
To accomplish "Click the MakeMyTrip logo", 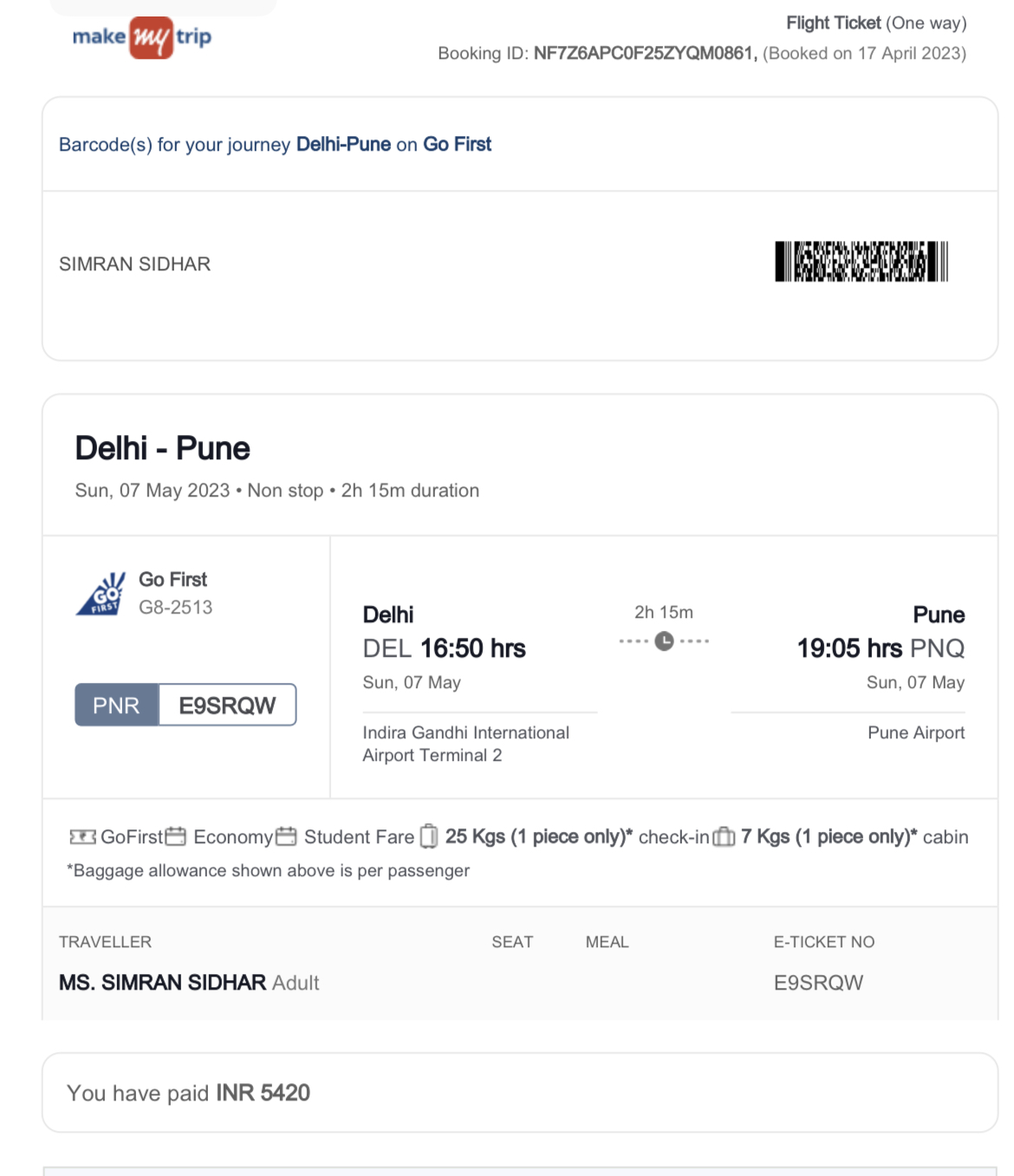I will (142, 37).
